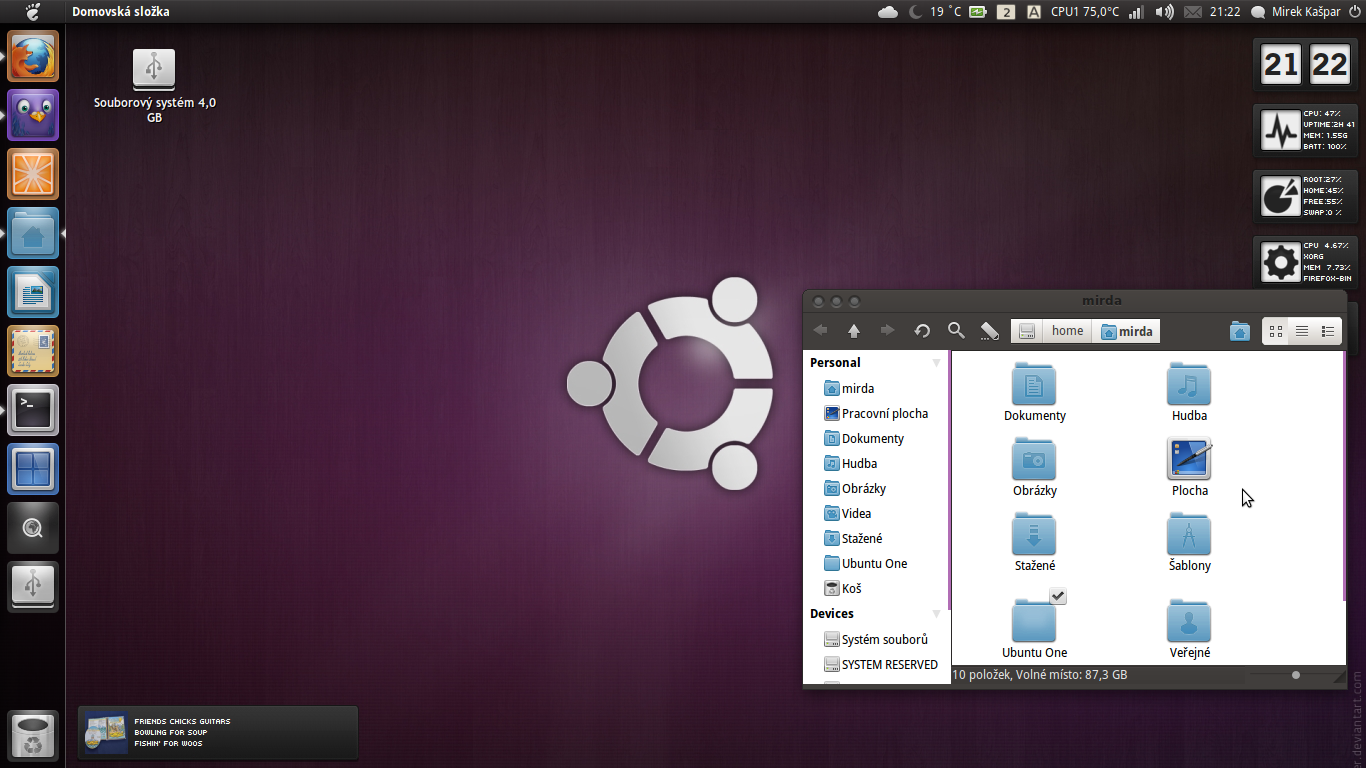Click the 'mirda' breadcrumb button

[x=1127, y=331]
